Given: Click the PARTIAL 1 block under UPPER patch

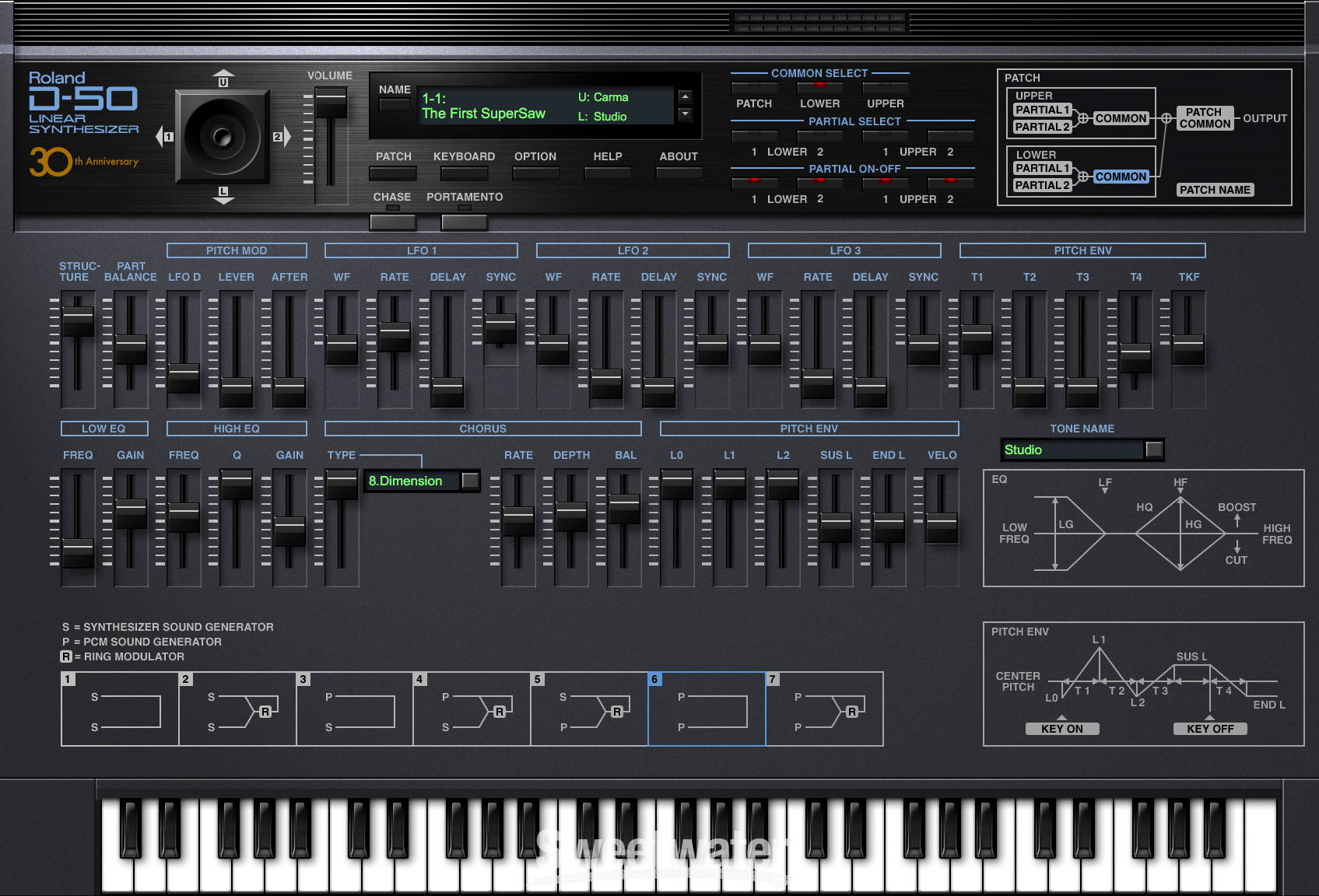Looking at the screenshot, I should point(1042,110).
